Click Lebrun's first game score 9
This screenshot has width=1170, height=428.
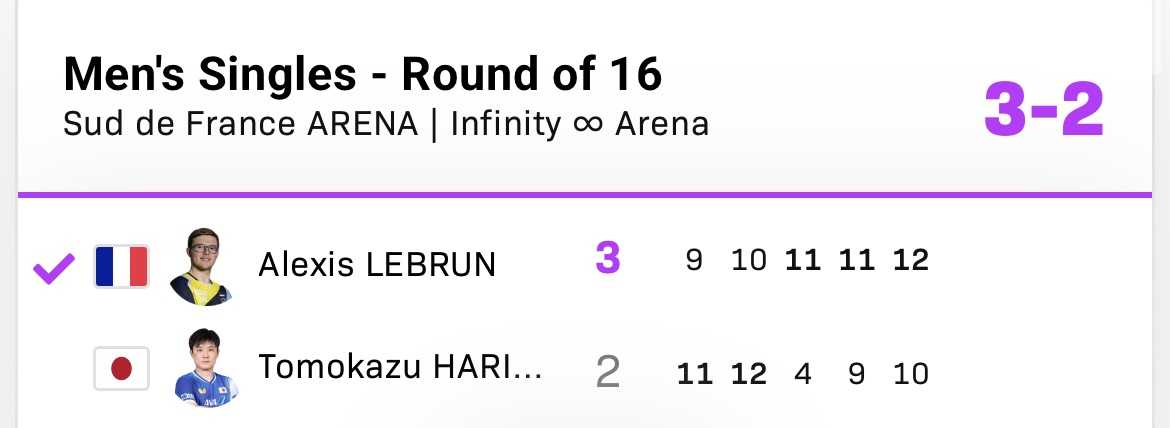[x=694, y=260]
